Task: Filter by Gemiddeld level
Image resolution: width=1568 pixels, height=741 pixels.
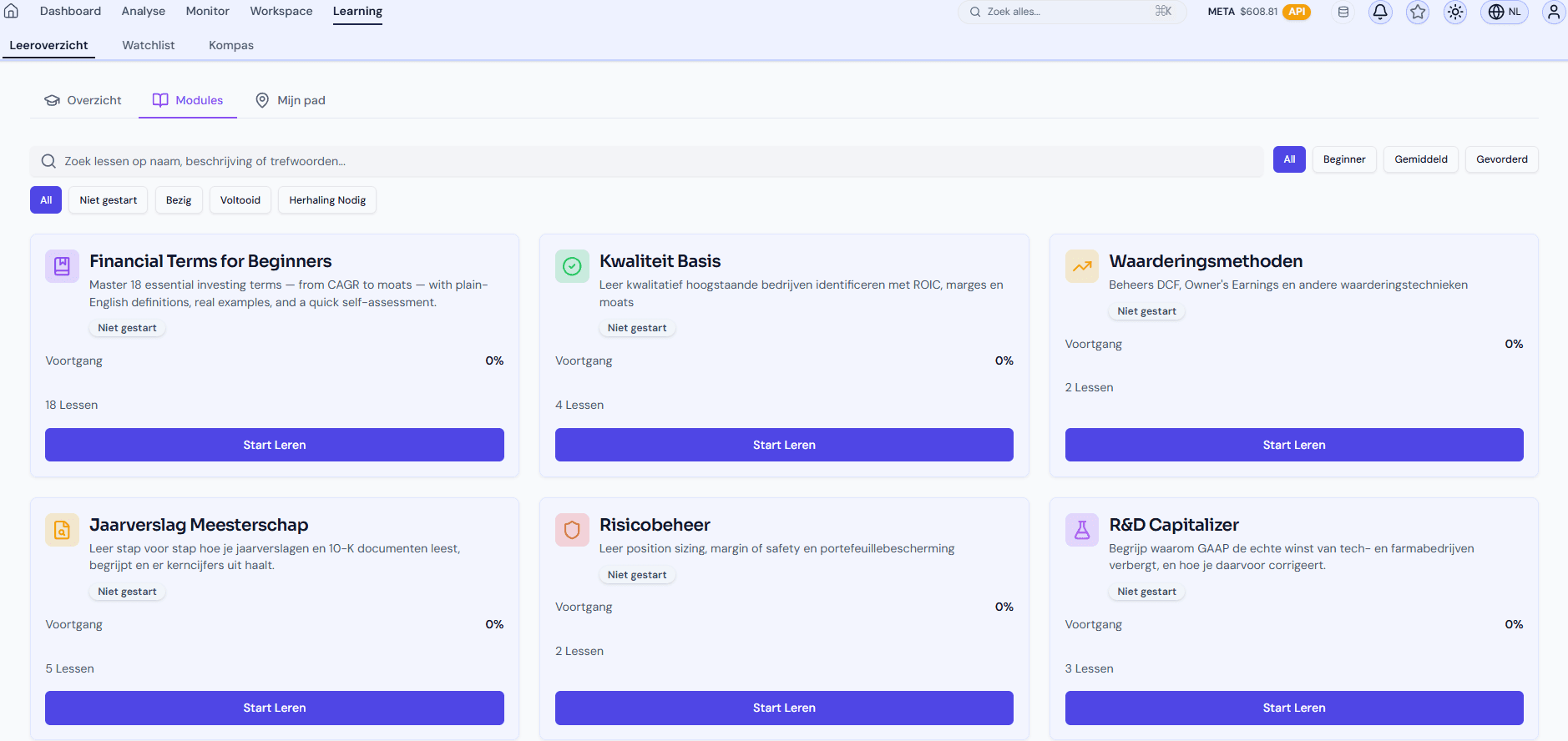Action: tap(1421, 159)
